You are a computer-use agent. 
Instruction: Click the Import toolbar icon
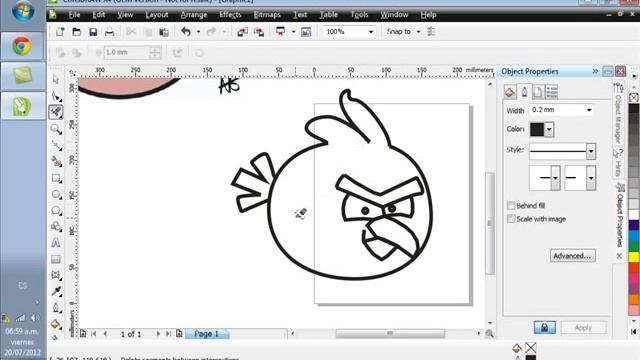click(242, 31)
